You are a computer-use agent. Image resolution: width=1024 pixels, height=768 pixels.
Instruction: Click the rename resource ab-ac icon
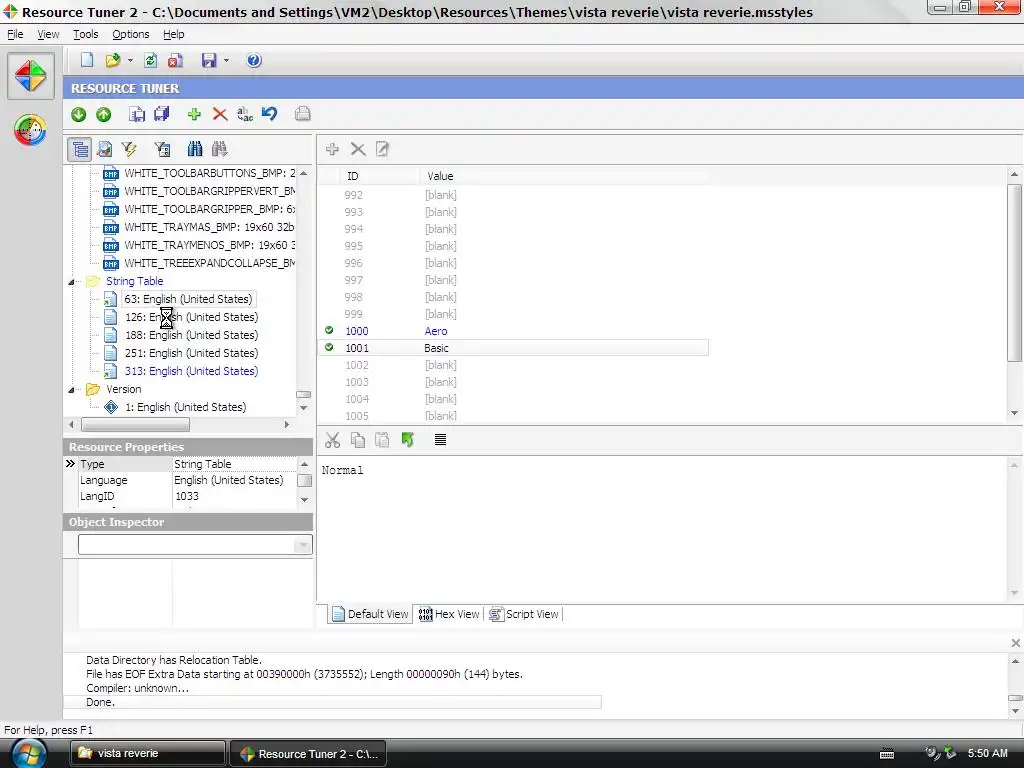point(245,114)
